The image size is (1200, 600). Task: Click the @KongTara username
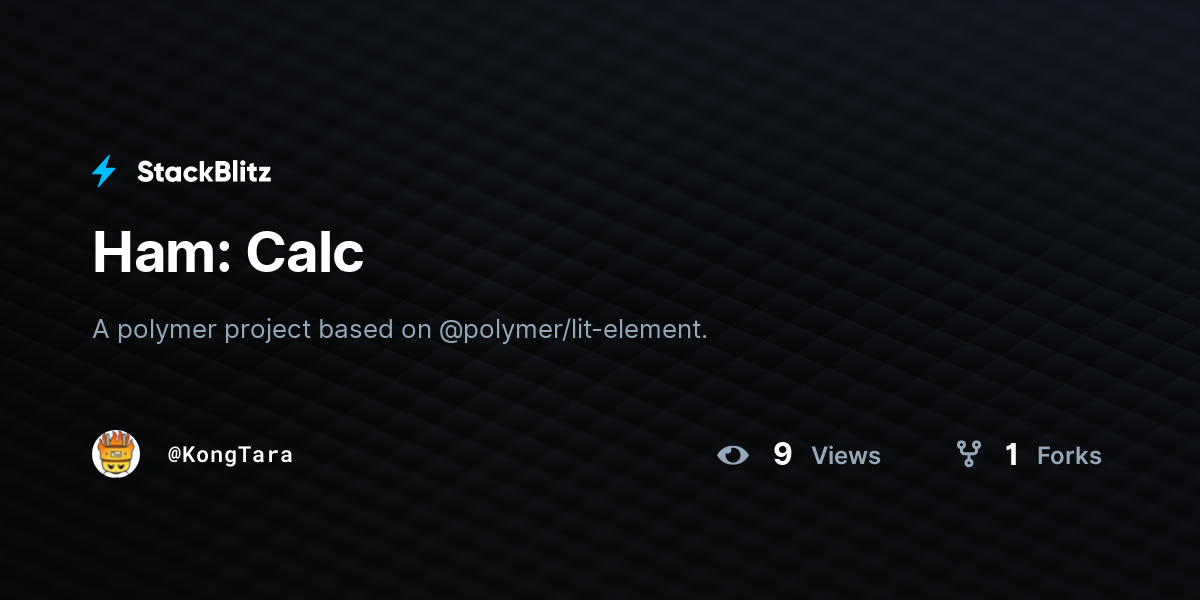click(230, 455)
